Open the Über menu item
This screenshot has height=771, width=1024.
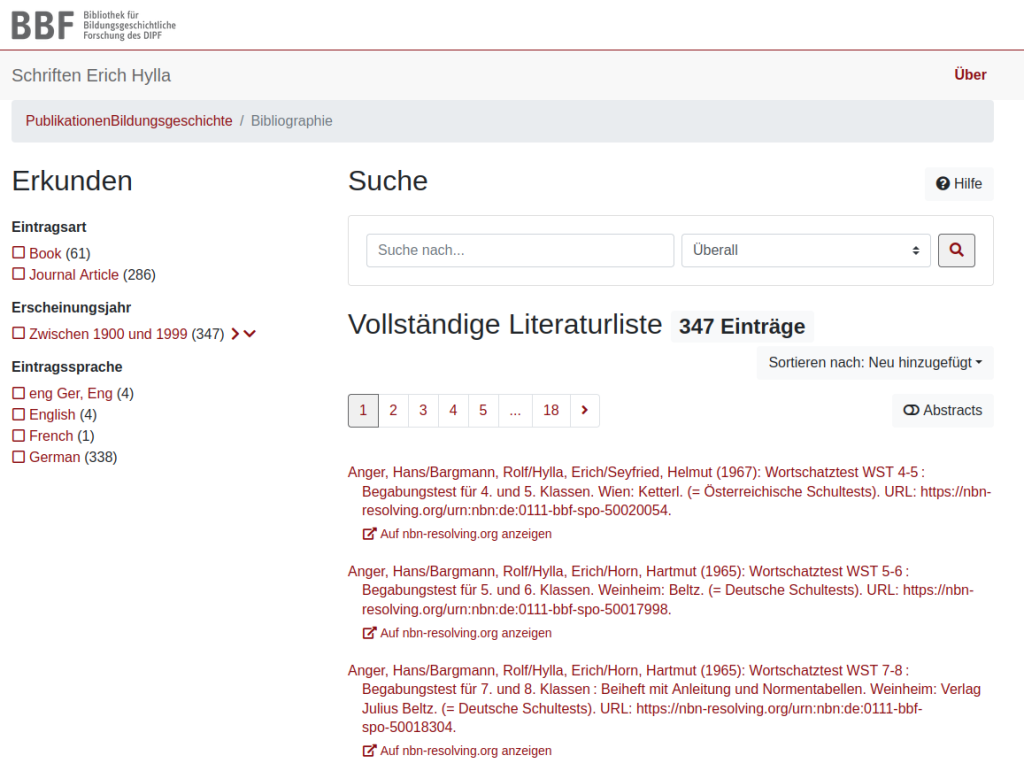[x=970, y=74]
